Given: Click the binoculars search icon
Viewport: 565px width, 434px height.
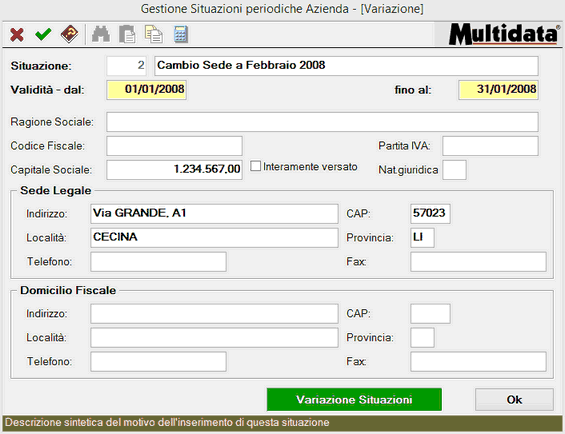Looking at the screenshot, I should 101,35.
